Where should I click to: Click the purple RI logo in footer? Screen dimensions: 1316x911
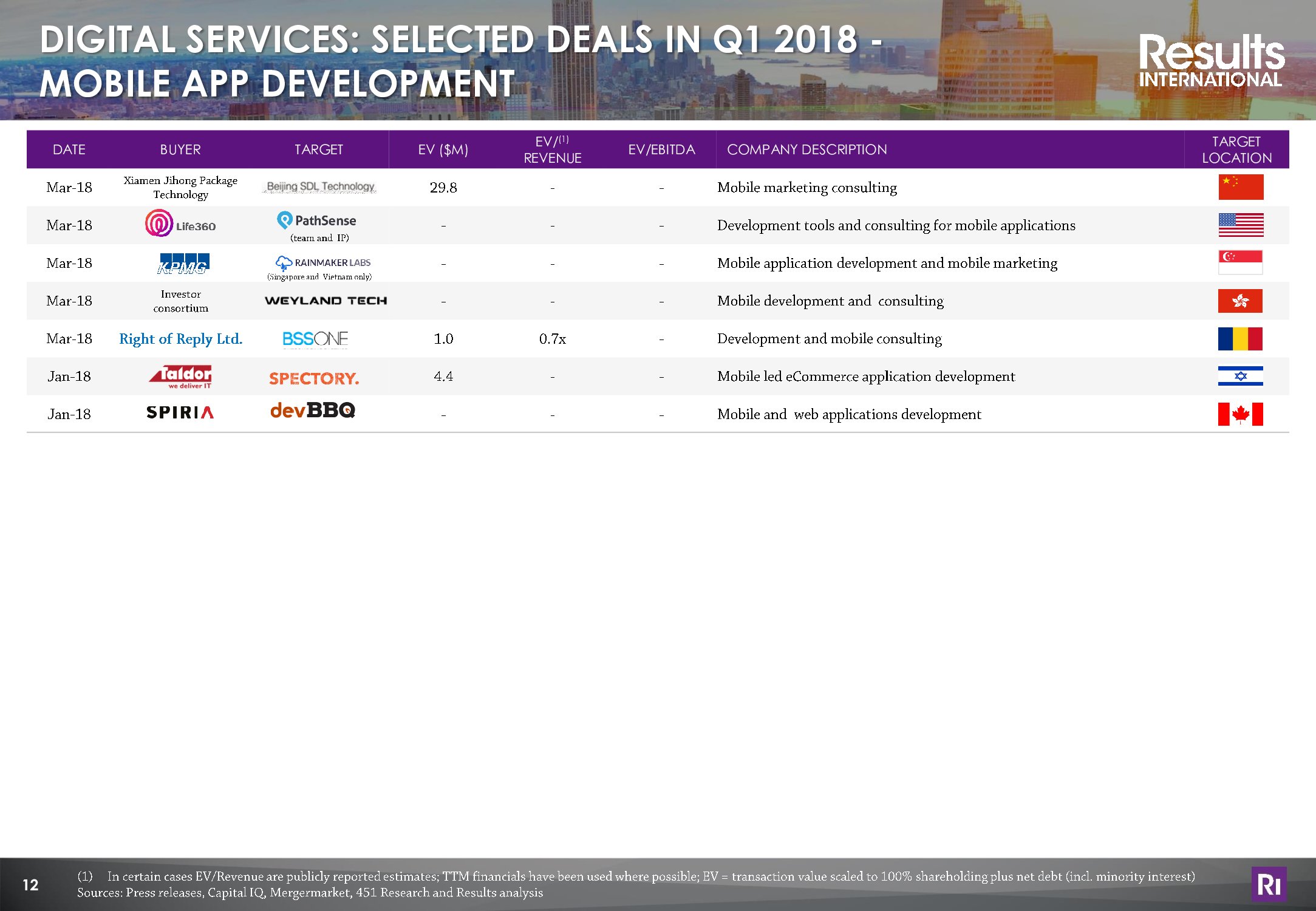[1268, 884]
